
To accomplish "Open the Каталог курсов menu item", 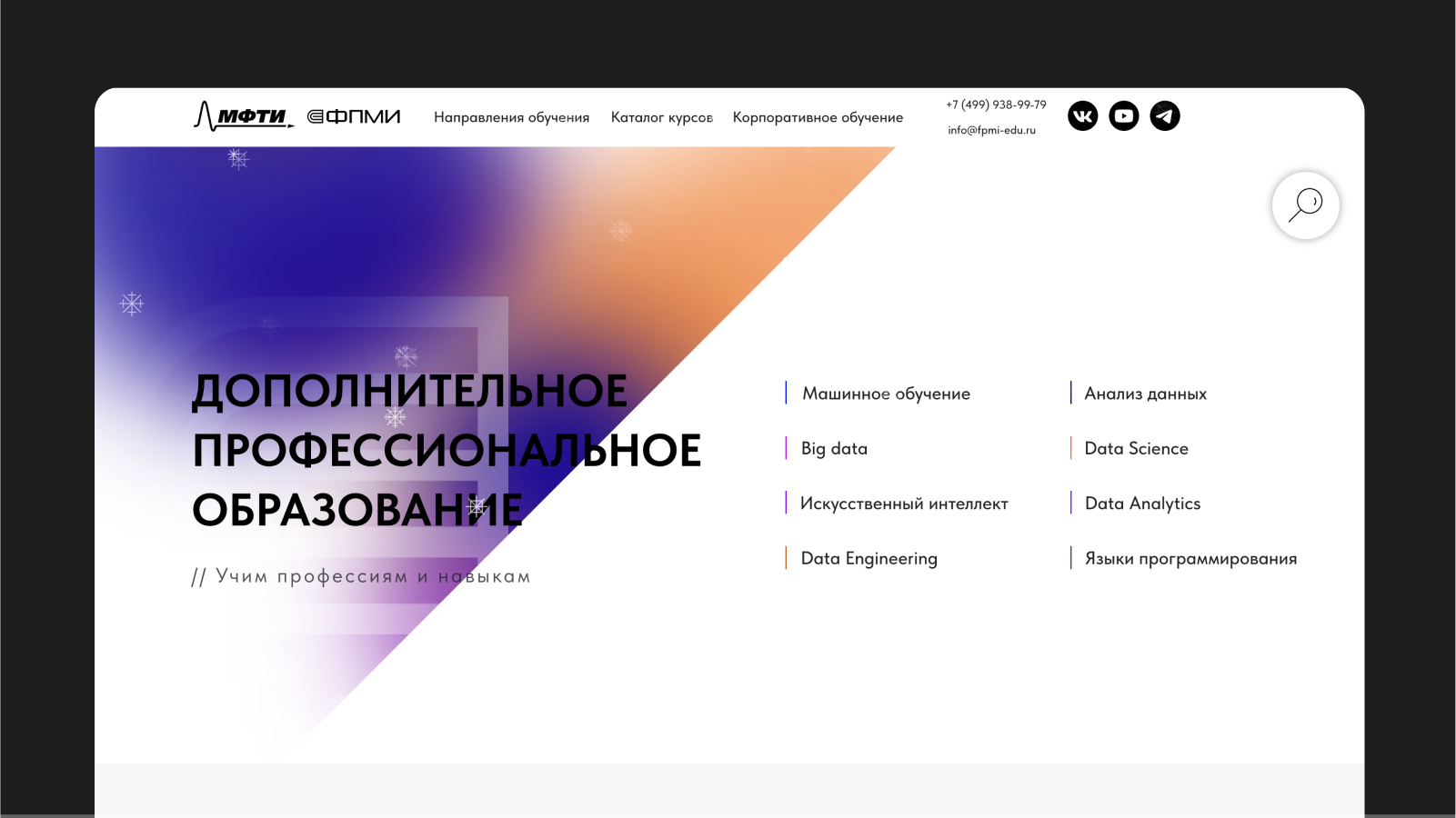I will (x=661, y=117).
